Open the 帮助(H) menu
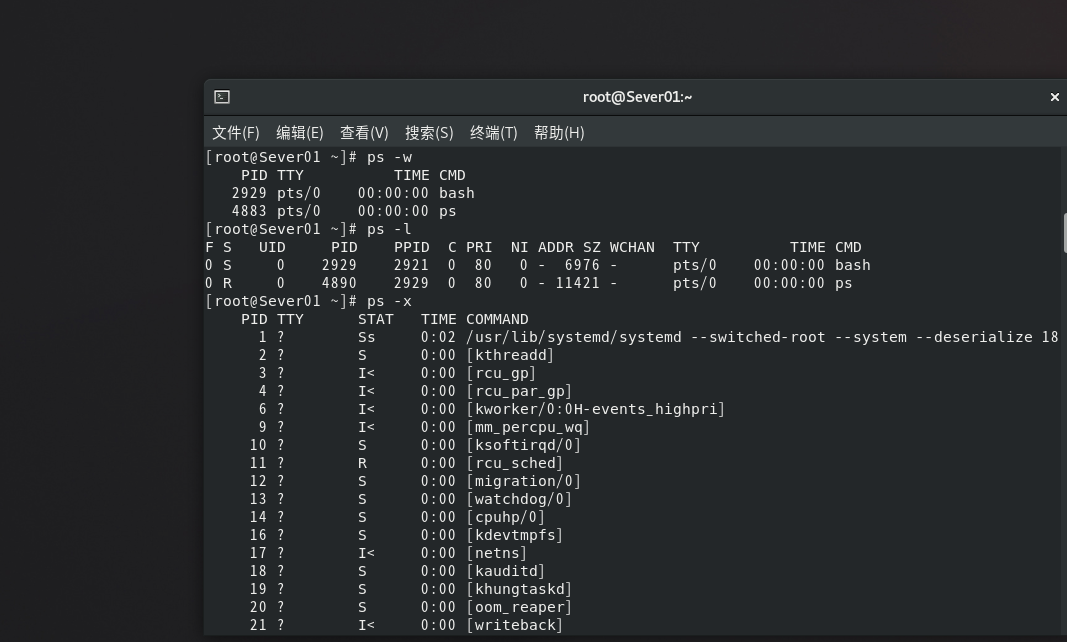The height and width of the screenshot is (642, 1067). [559, 133]
